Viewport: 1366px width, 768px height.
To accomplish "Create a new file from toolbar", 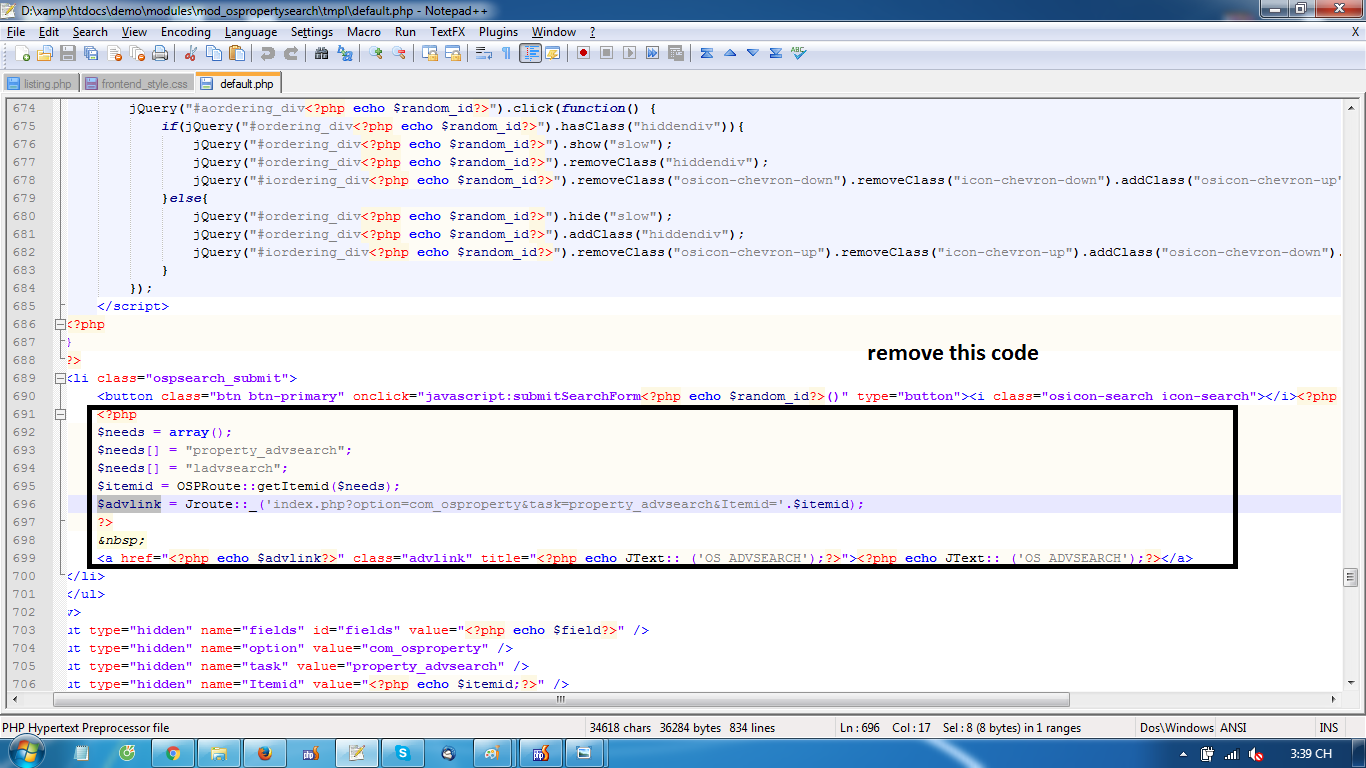I will point(22,53).
